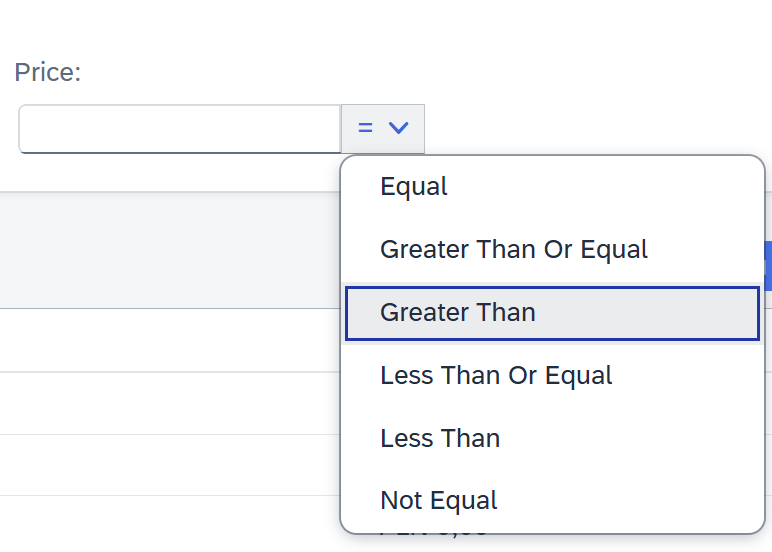
Task: Apply Greater Than Or Equal price filter
Action: click(x=514, y=249)
